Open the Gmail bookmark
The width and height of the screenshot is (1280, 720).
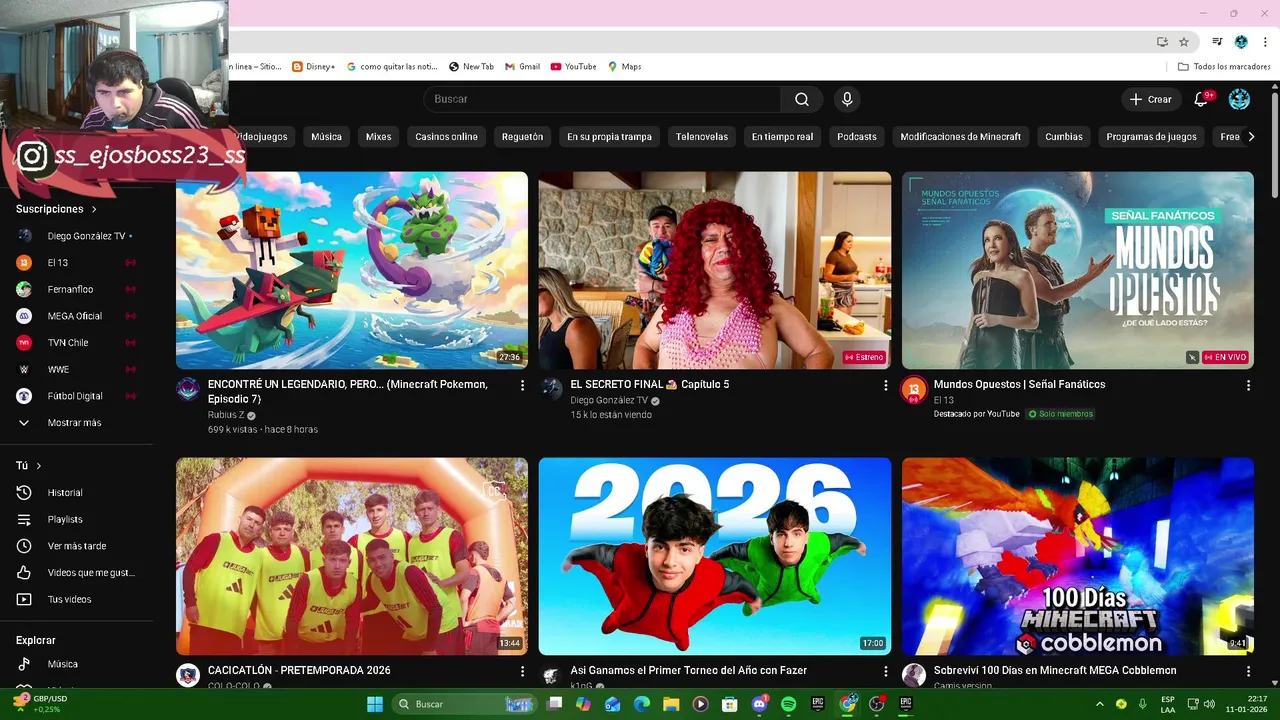[x=523, y=67]
